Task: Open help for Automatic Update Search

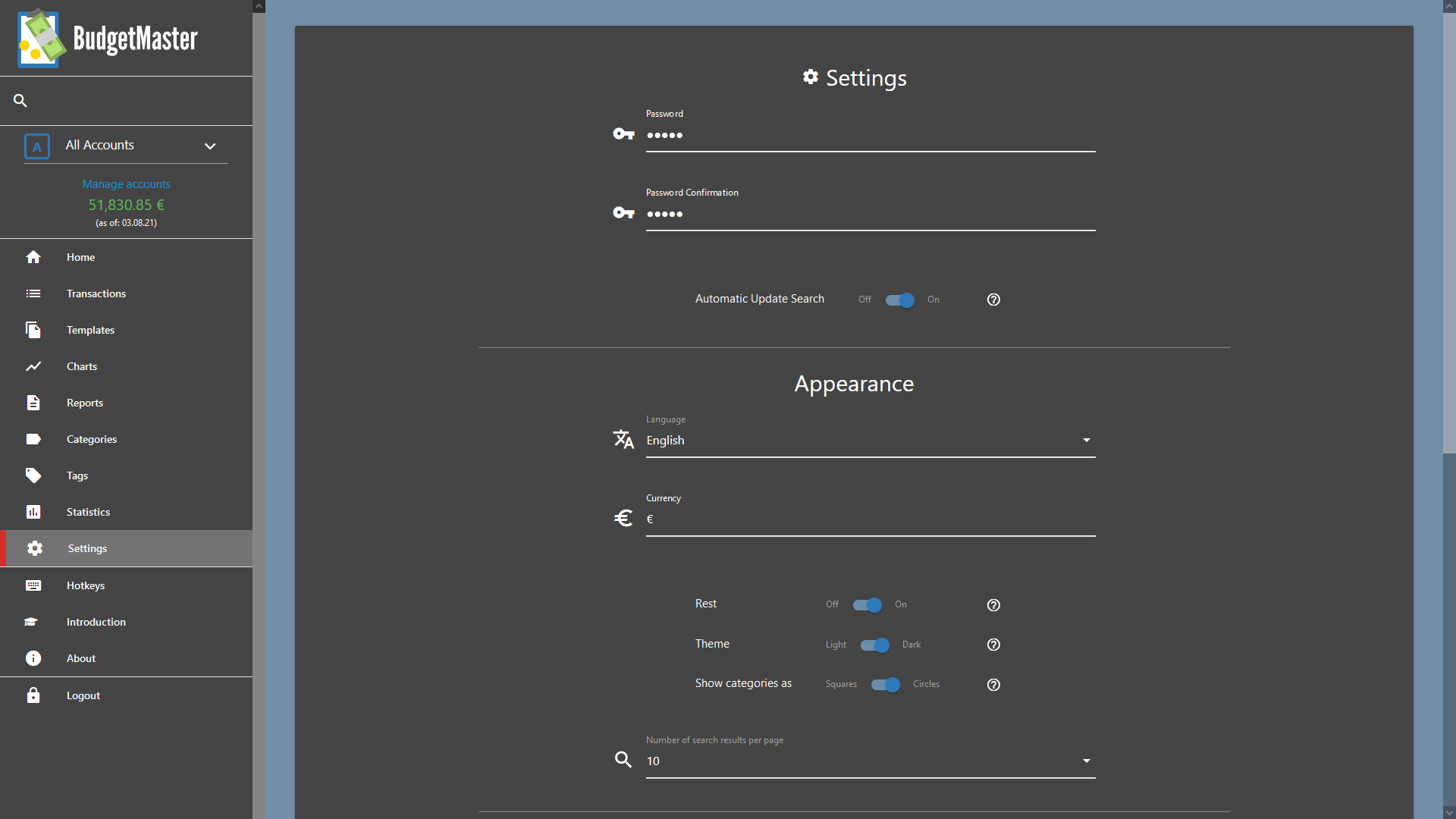Action: tap(993, 300)
